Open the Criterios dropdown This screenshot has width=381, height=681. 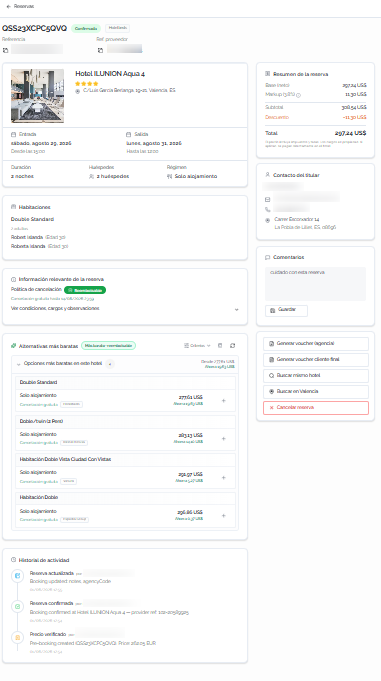tap(197, 346)
